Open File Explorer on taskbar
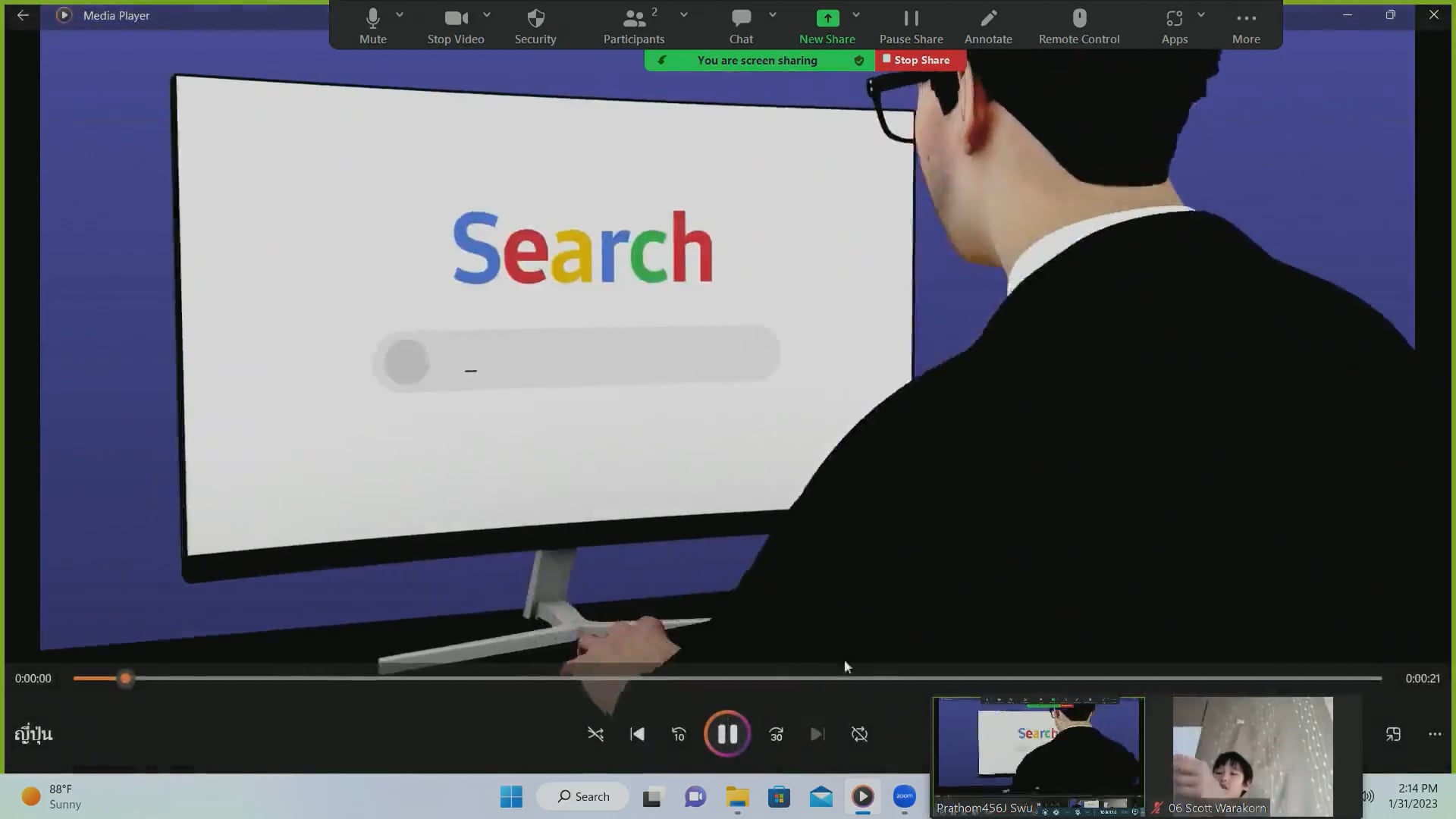 [x=737, y=797]
